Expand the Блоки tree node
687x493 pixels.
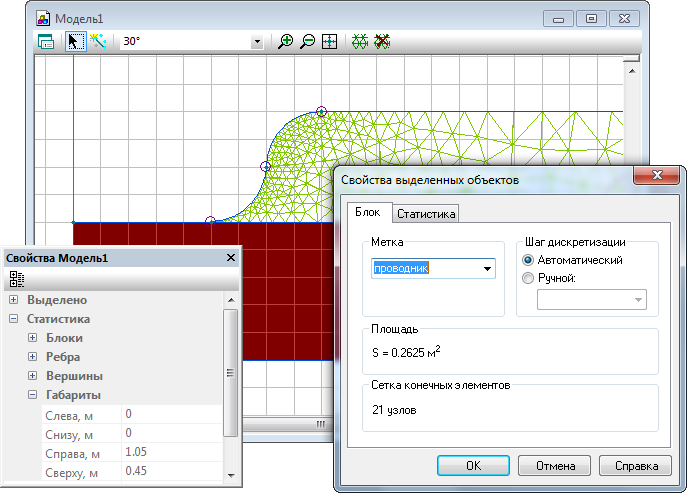[32, 338]
